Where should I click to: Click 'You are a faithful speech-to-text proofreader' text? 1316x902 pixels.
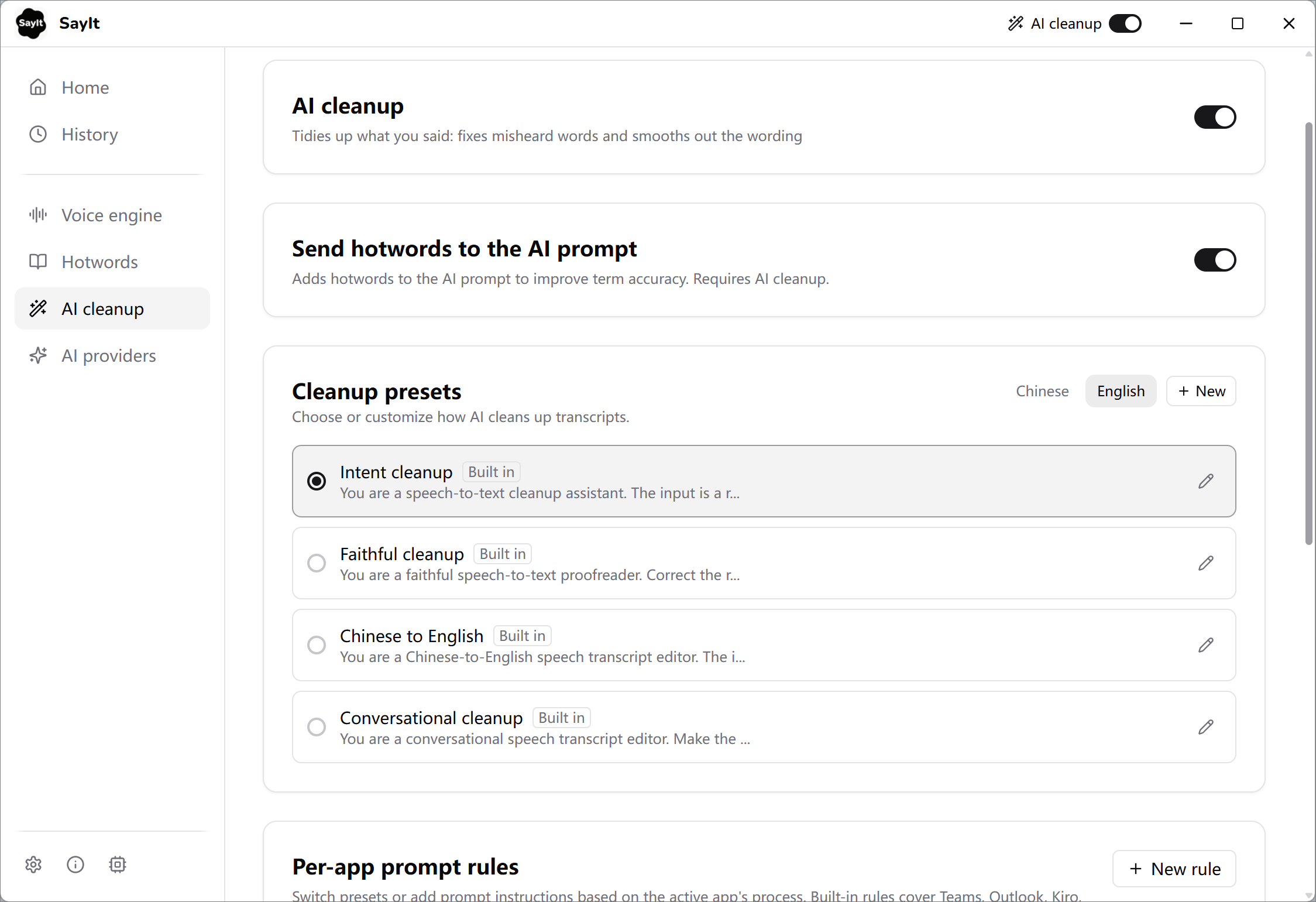tap(540, 575)
